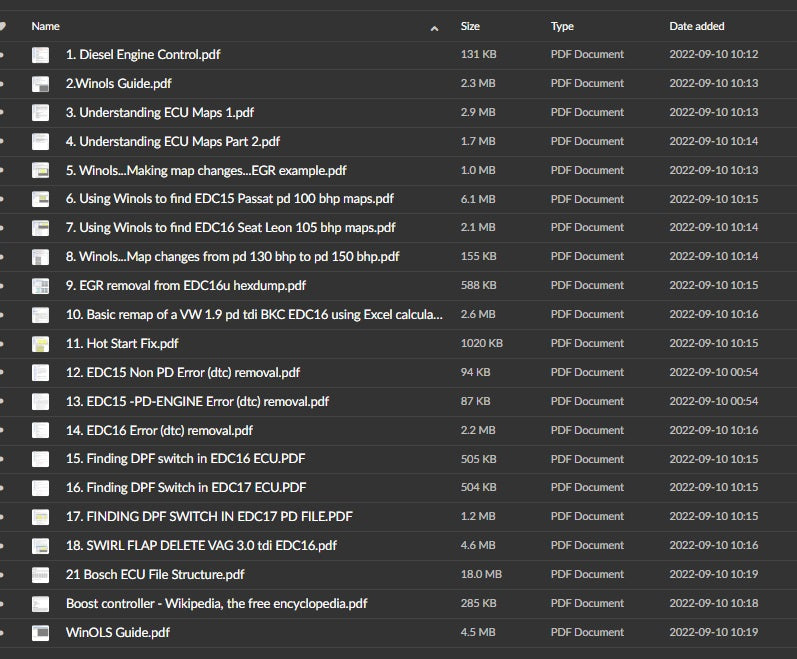
Task: Click the Type column header
Action: (x=562, y=27)
